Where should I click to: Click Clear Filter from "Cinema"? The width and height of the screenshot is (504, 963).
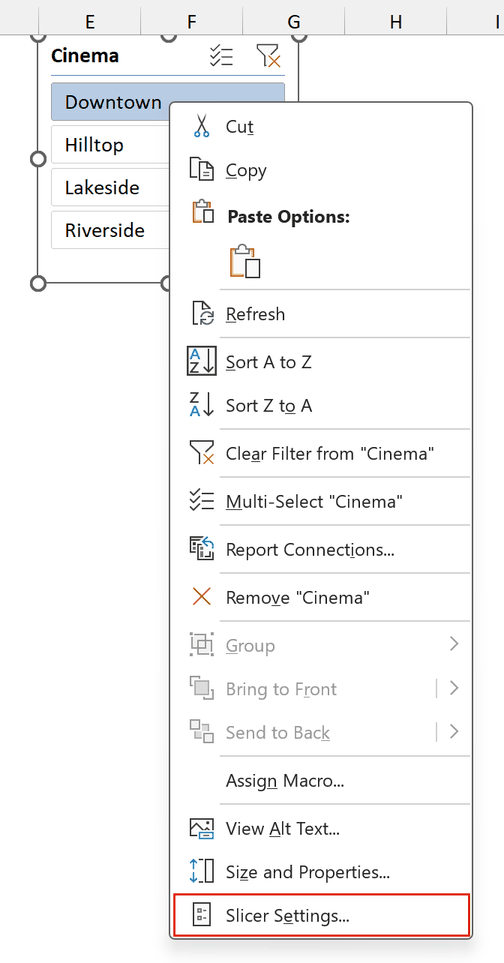pyautogui.click(x=321, y=454)
